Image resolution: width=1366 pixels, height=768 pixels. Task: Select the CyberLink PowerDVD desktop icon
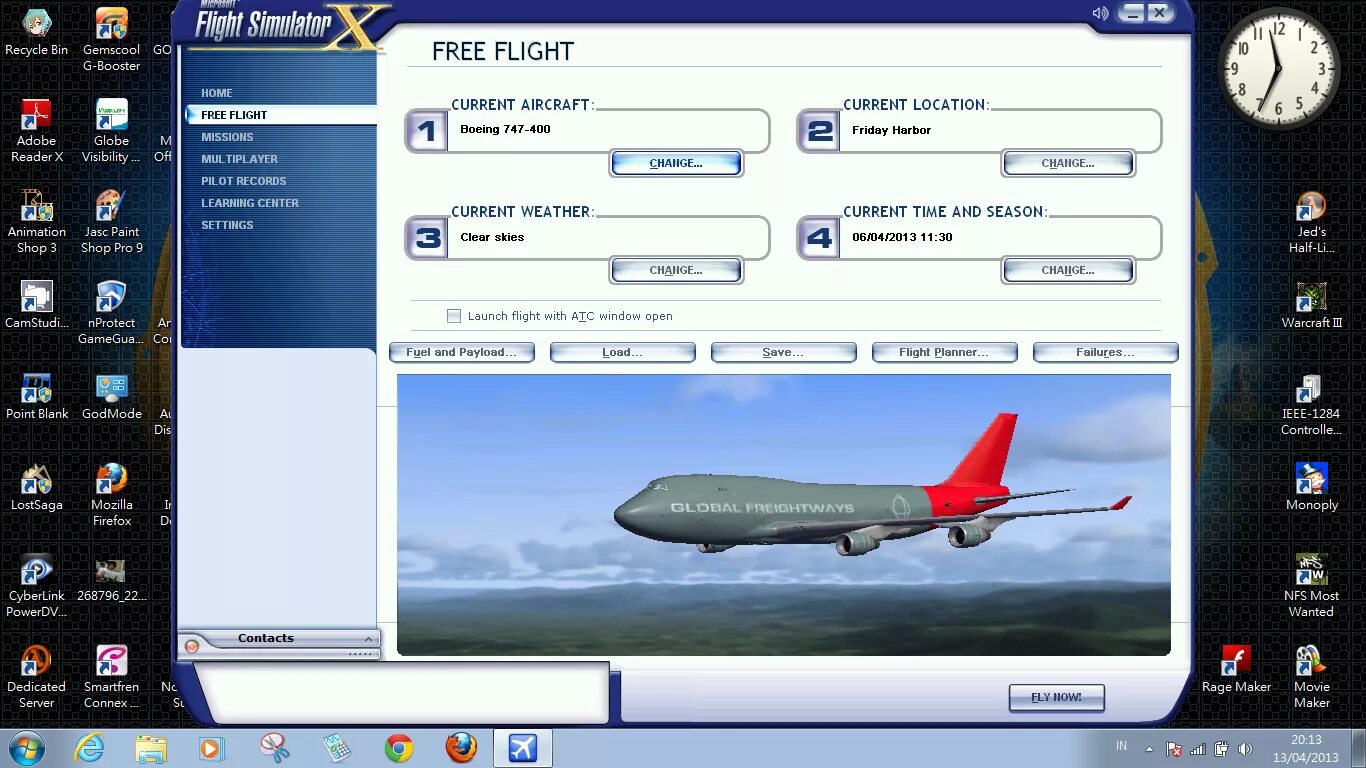[36, 586]
